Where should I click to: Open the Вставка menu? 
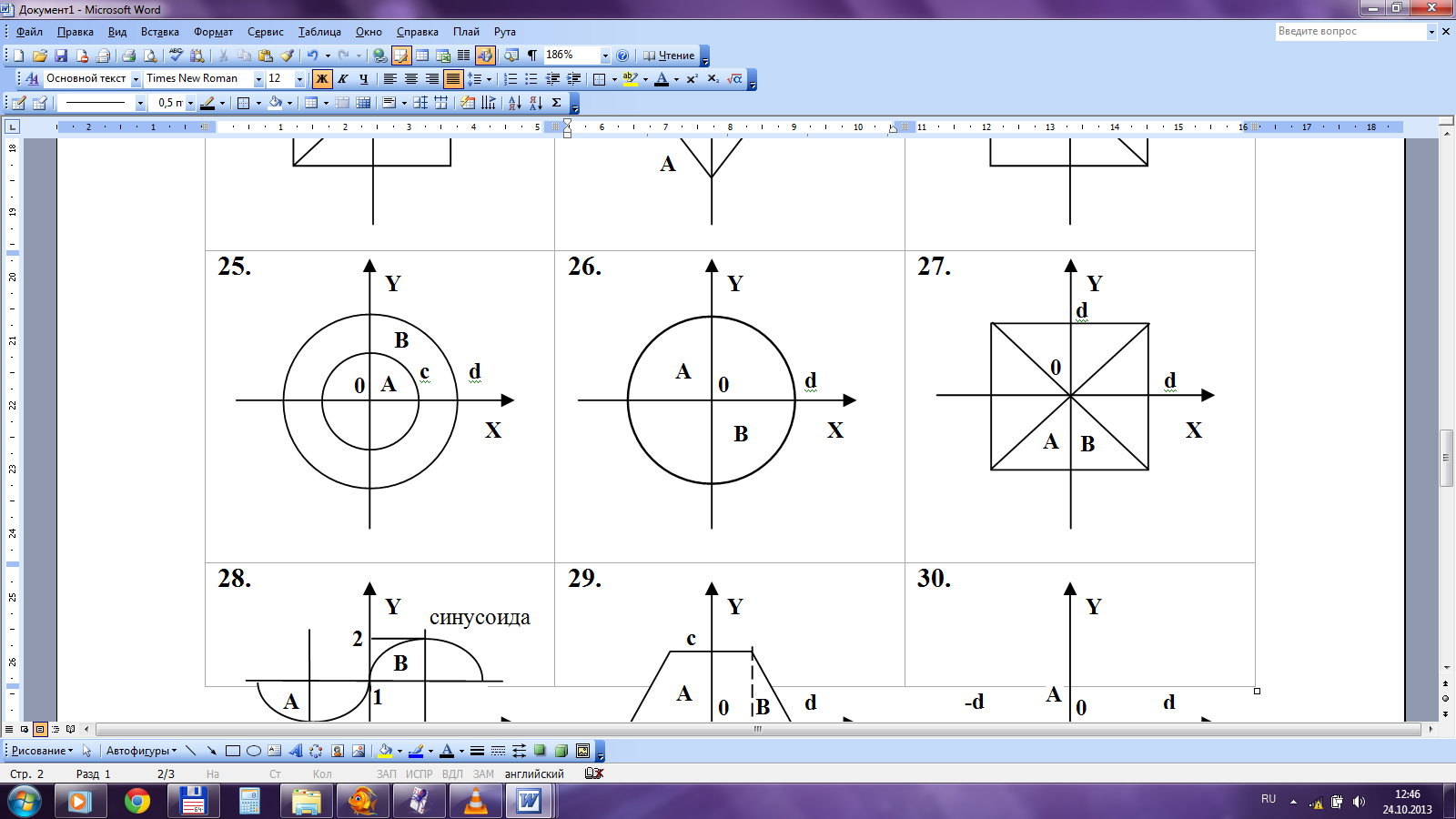159,32
